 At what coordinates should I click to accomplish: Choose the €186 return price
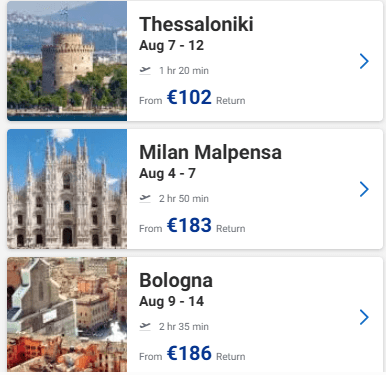(189, 353)
